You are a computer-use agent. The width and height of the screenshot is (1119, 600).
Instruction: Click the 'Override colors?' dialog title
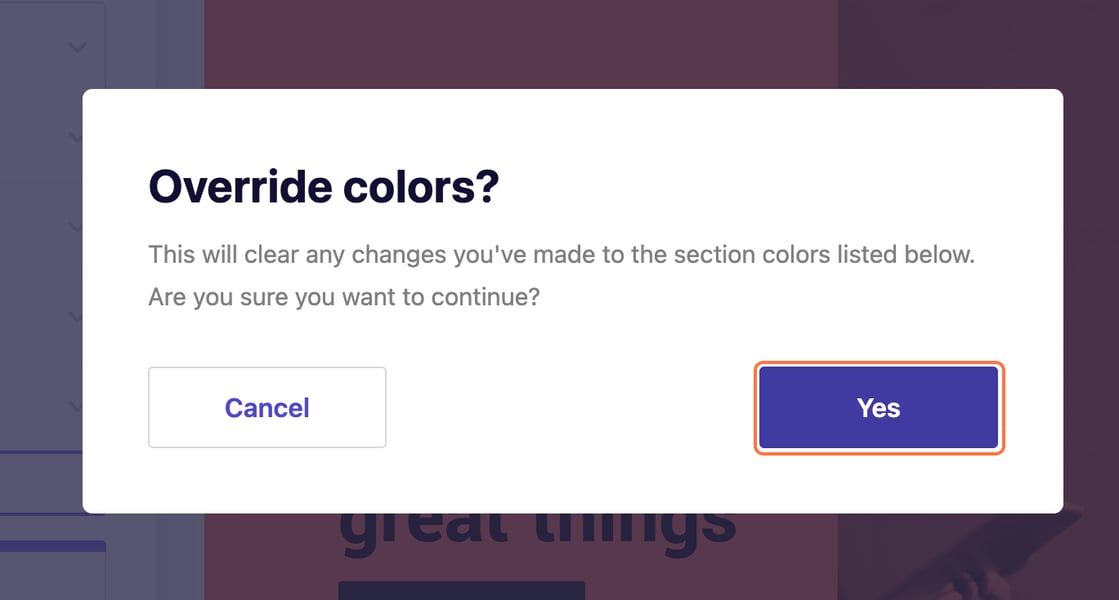(325, 186)
